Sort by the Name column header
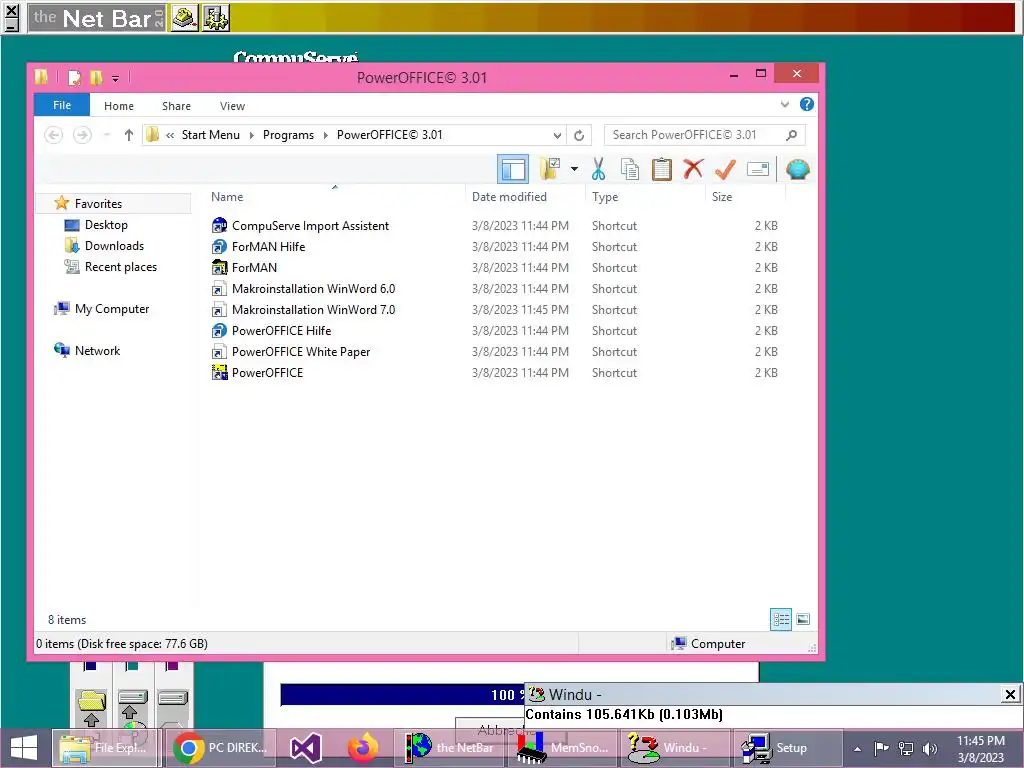The image size is (1024, 768). [x=227, y=197]
